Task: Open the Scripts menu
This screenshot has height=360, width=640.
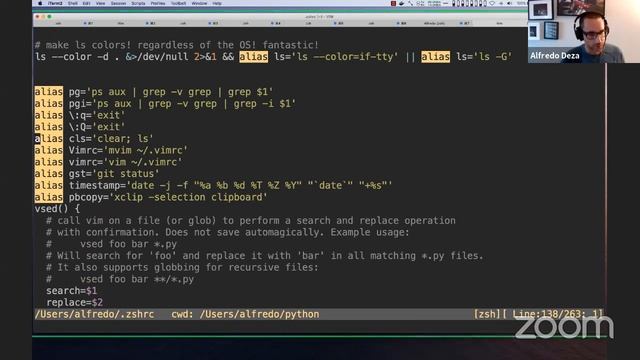Action: (138, 3)
